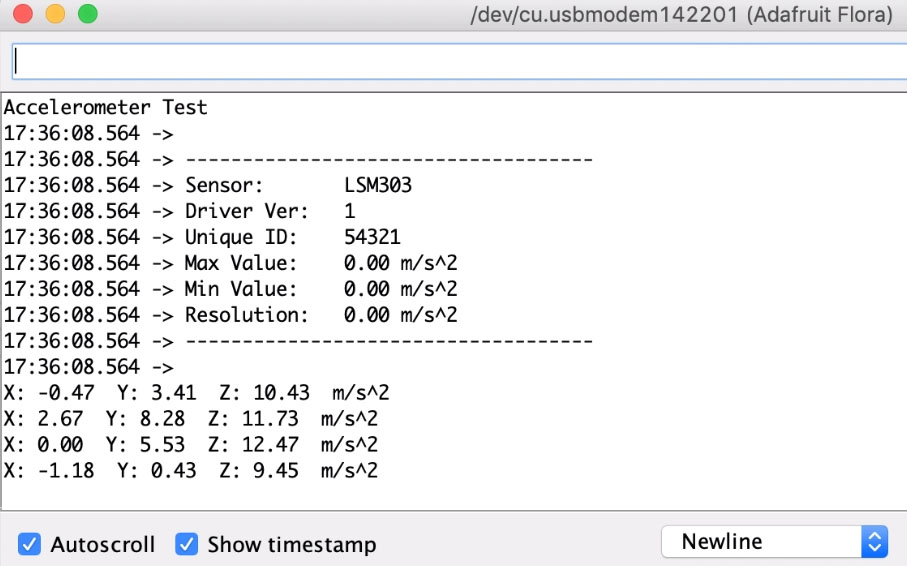Screen dimensions: 907x566
Task: Click the Resolution output line
Action: click(x=231, y=315)
